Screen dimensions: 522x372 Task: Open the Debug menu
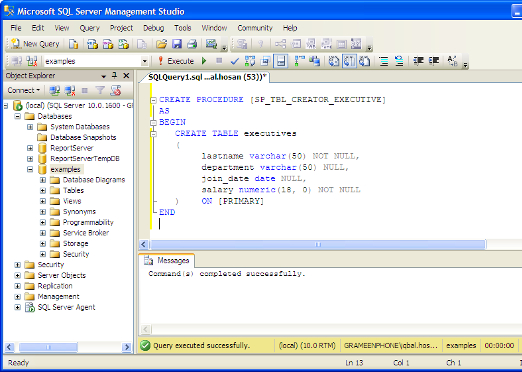tap(153, 28)
